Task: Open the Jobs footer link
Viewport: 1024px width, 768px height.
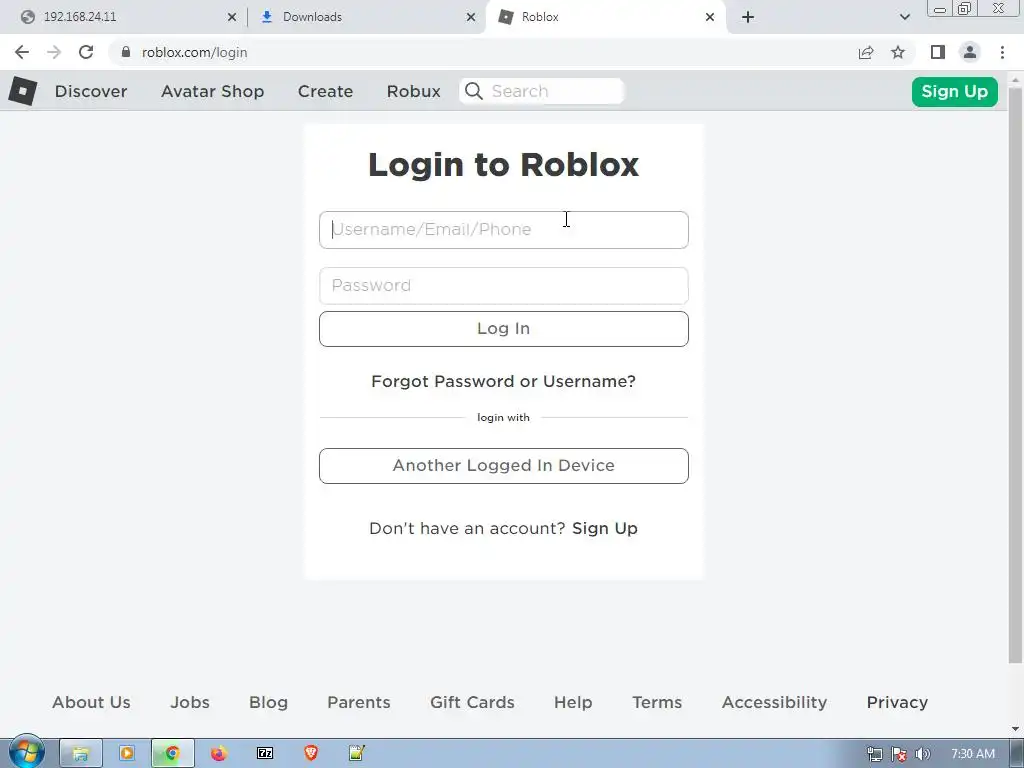Action: [190, 702]
